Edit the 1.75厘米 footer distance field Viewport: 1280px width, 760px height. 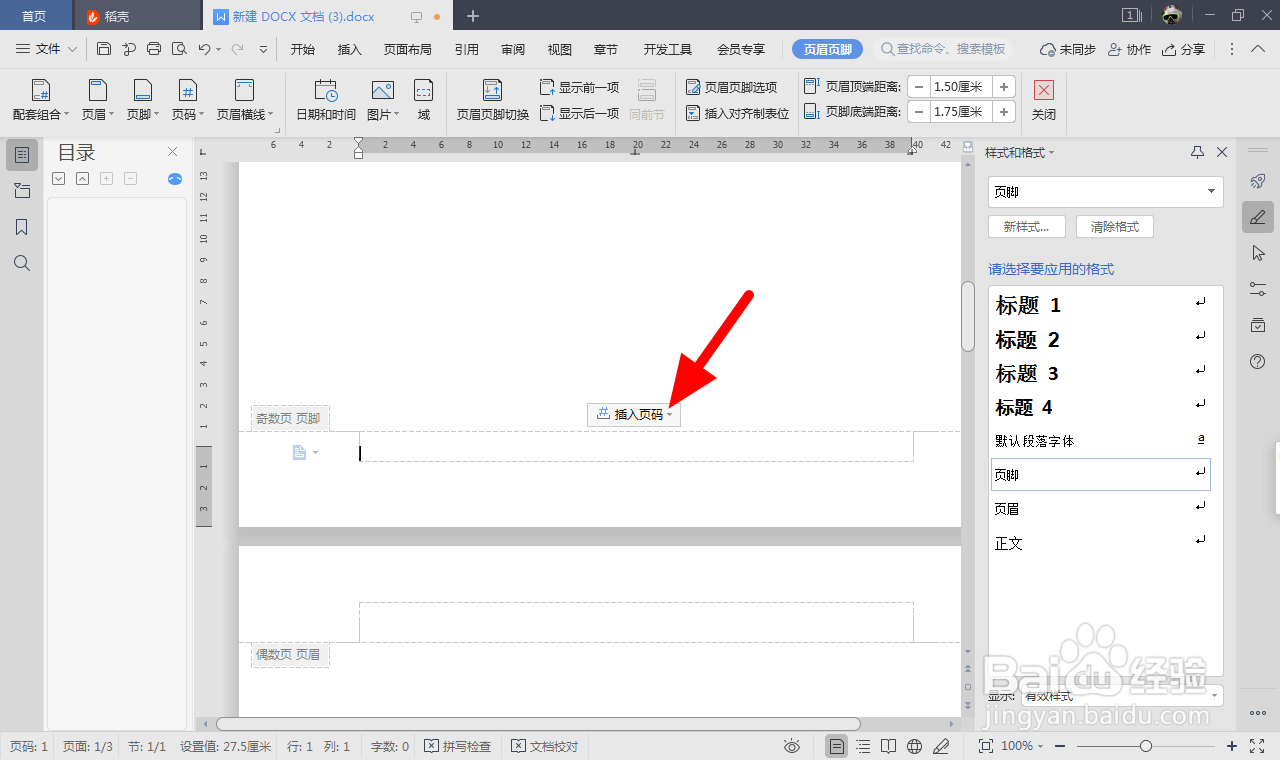pos(961,112)
